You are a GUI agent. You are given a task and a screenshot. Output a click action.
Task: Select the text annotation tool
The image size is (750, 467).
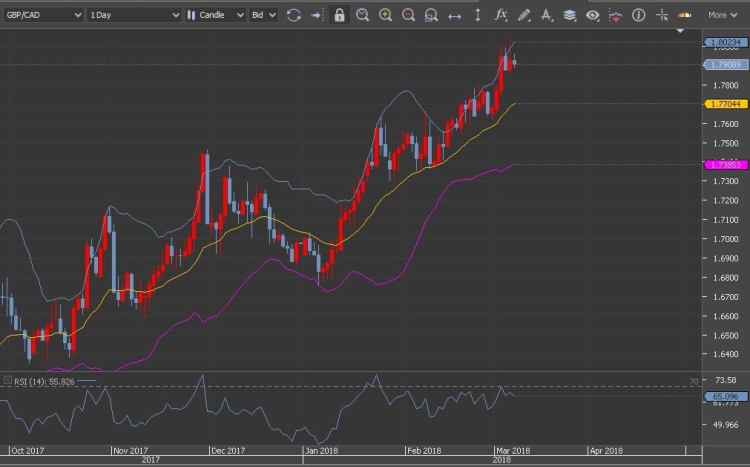coord(546,15)
